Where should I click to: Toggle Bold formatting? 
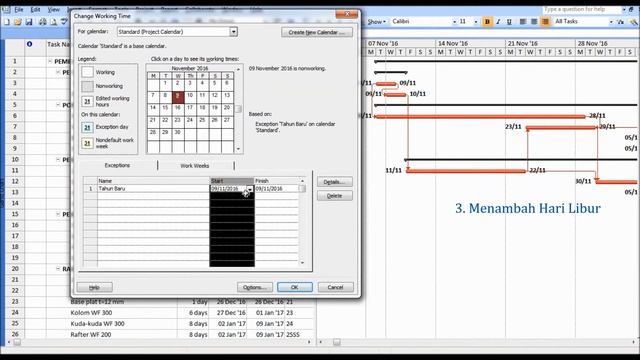click(x=487, y=22)
